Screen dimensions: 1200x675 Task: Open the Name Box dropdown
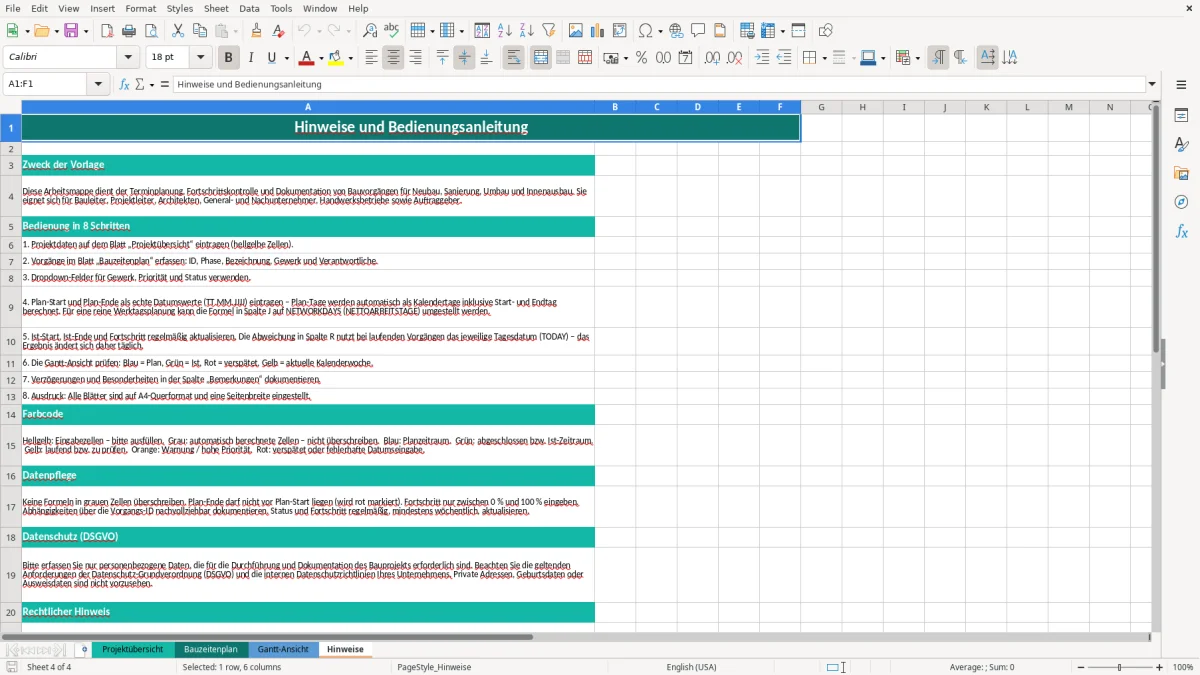(99, 84)
